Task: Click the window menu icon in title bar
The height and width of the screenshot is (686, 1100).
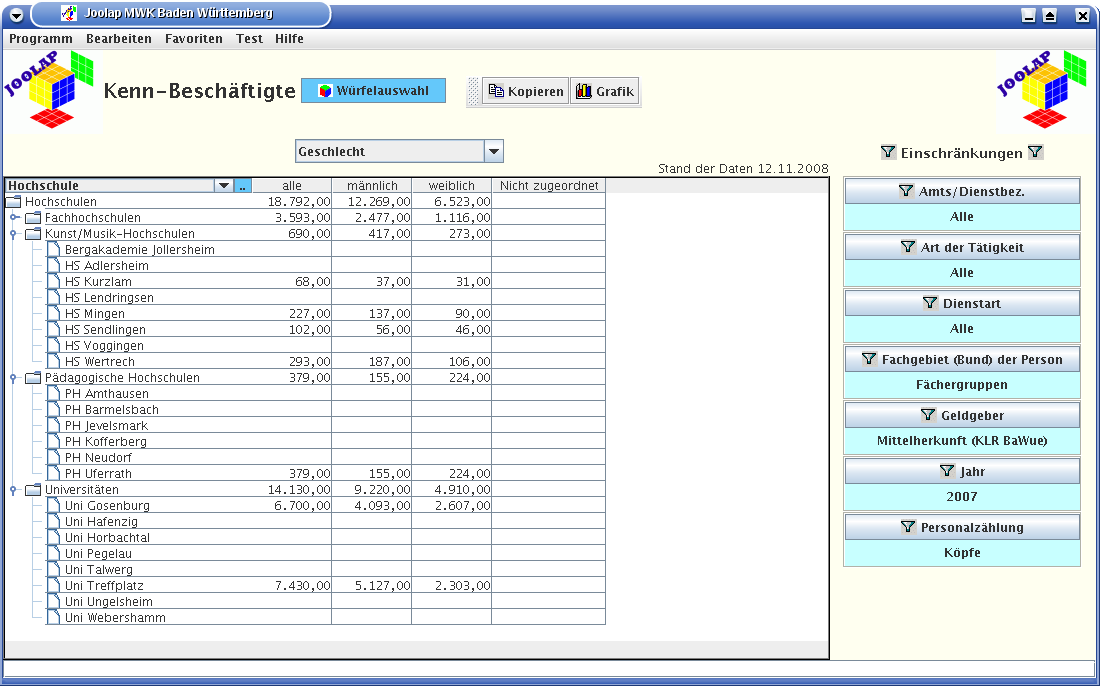Action: [16, 14]
